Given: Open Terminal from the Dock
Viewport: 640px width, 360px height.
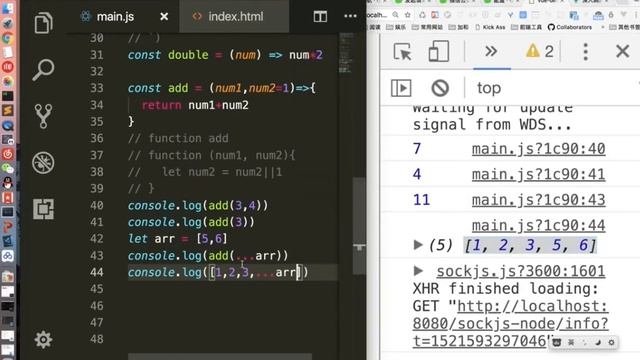Looking at the screenshot, I should point(7,96).
